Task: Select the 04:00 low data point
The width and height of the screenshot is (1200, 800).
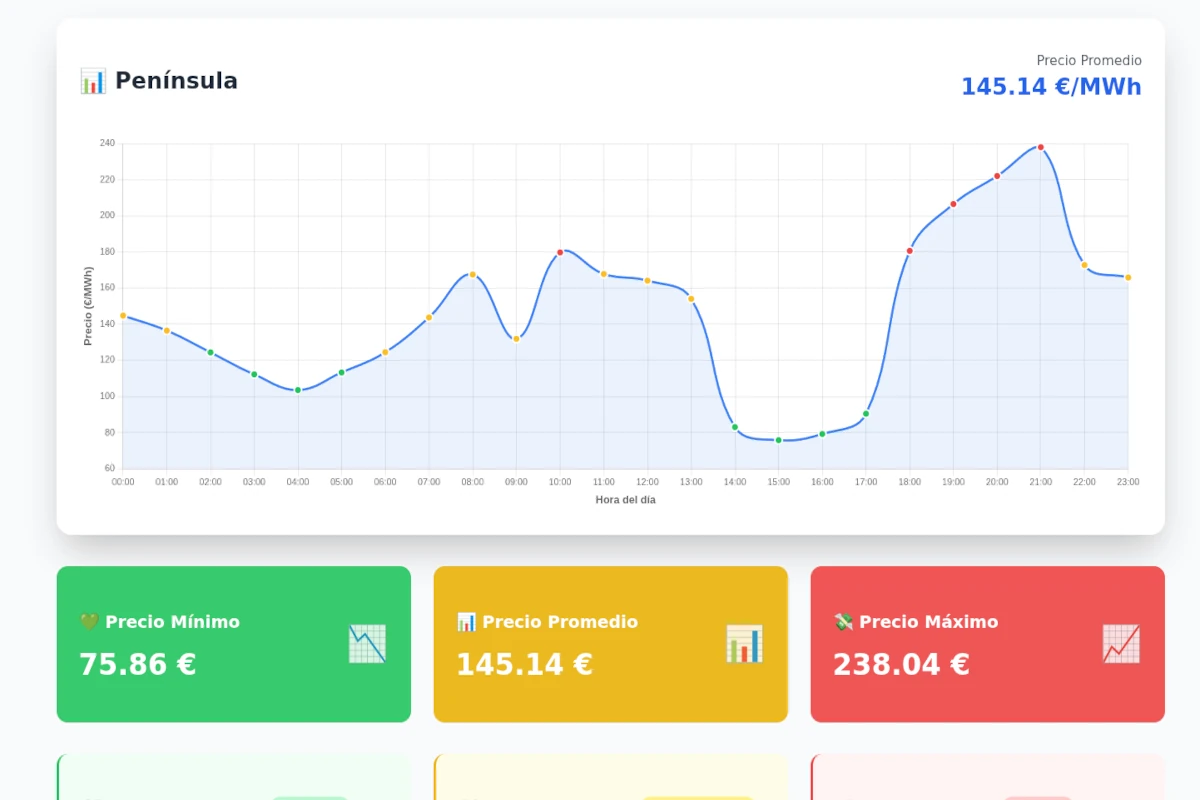Action: pos(298,390)
